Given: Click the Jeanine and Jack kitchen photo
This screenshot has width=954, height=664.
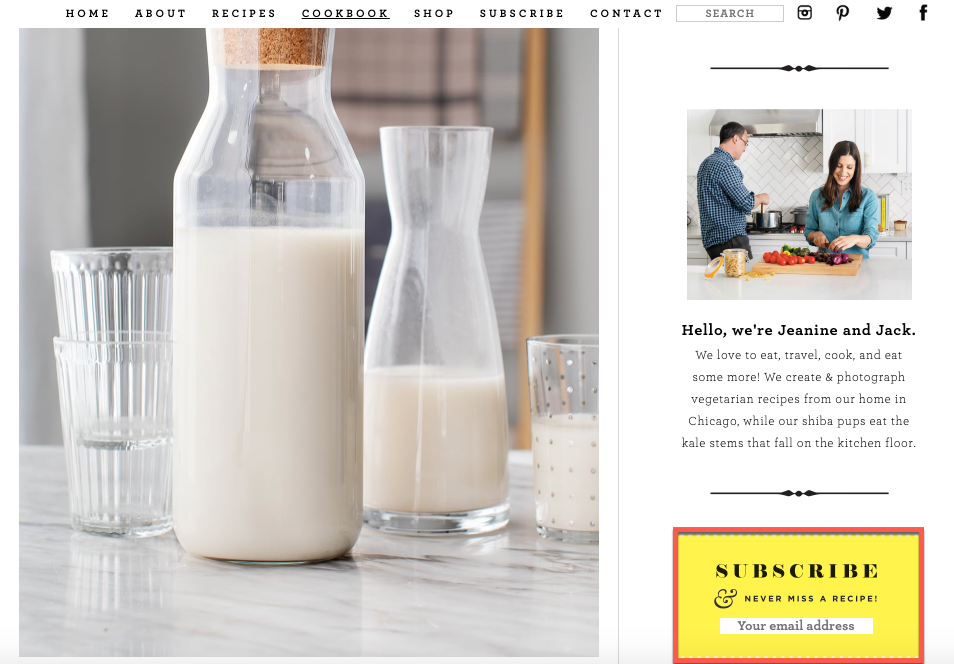Looking at the screenshot, I should (799, 204).
